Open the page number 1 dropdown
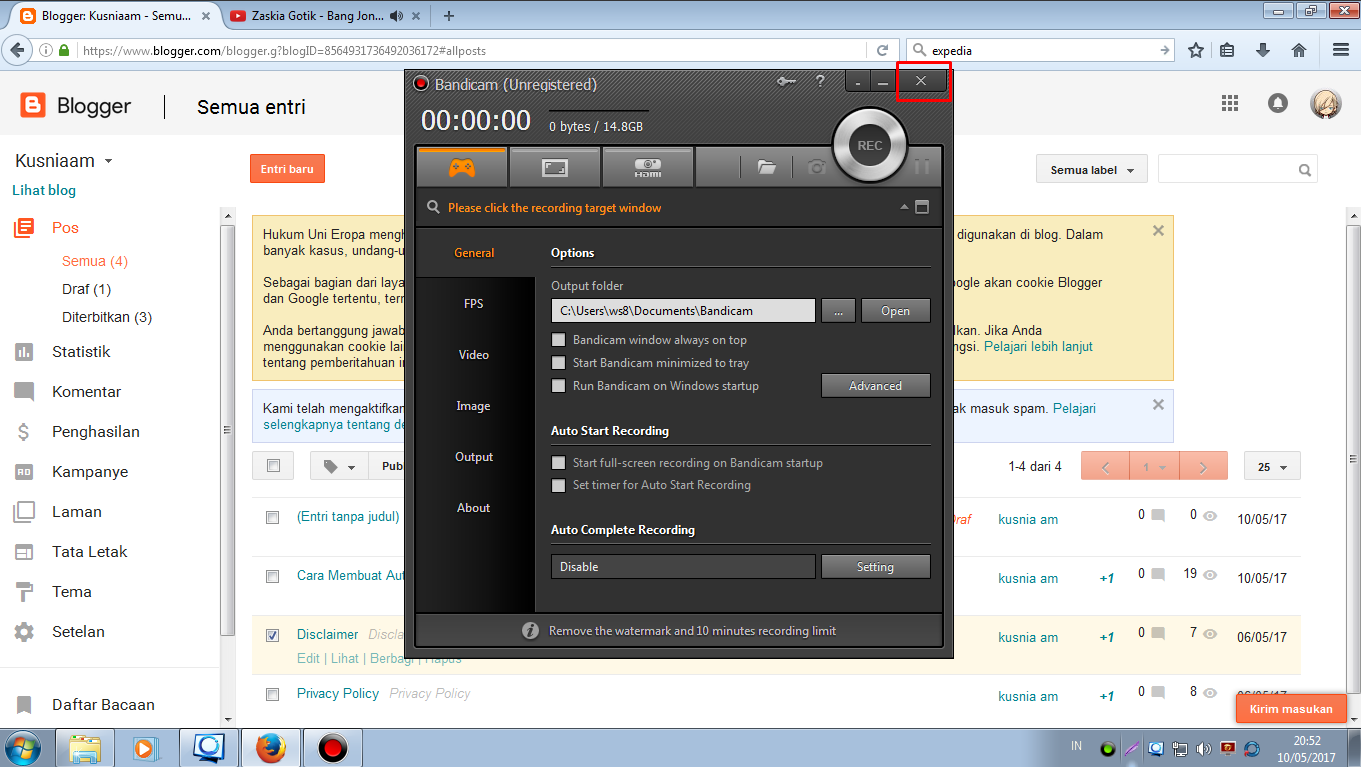1361x767 pixels. pyautogui.click(x=1154, y=467)
